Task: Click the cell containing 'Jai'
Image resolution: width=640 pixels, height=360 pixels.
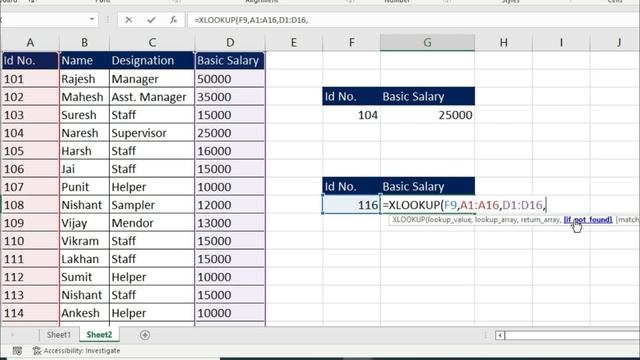Action: (84, 169)
